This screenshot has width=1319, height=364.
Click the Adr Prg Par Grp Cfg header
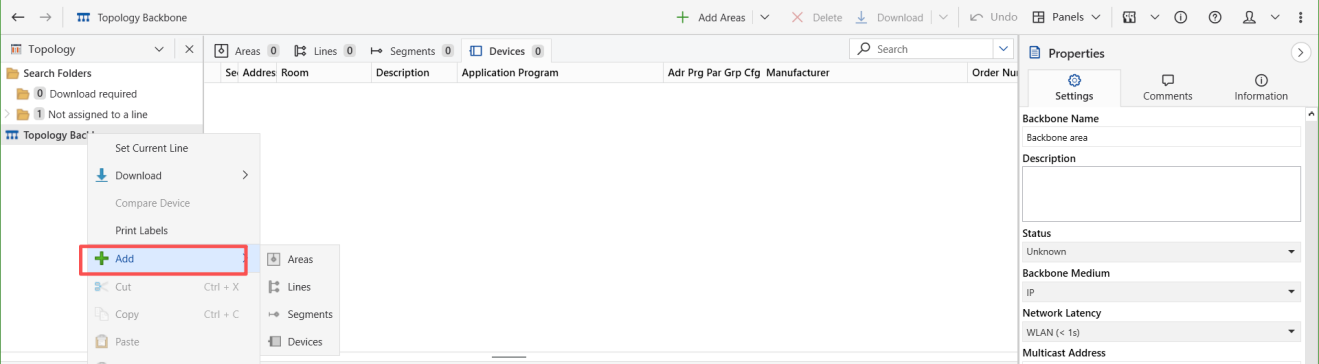tap(714, 73)
